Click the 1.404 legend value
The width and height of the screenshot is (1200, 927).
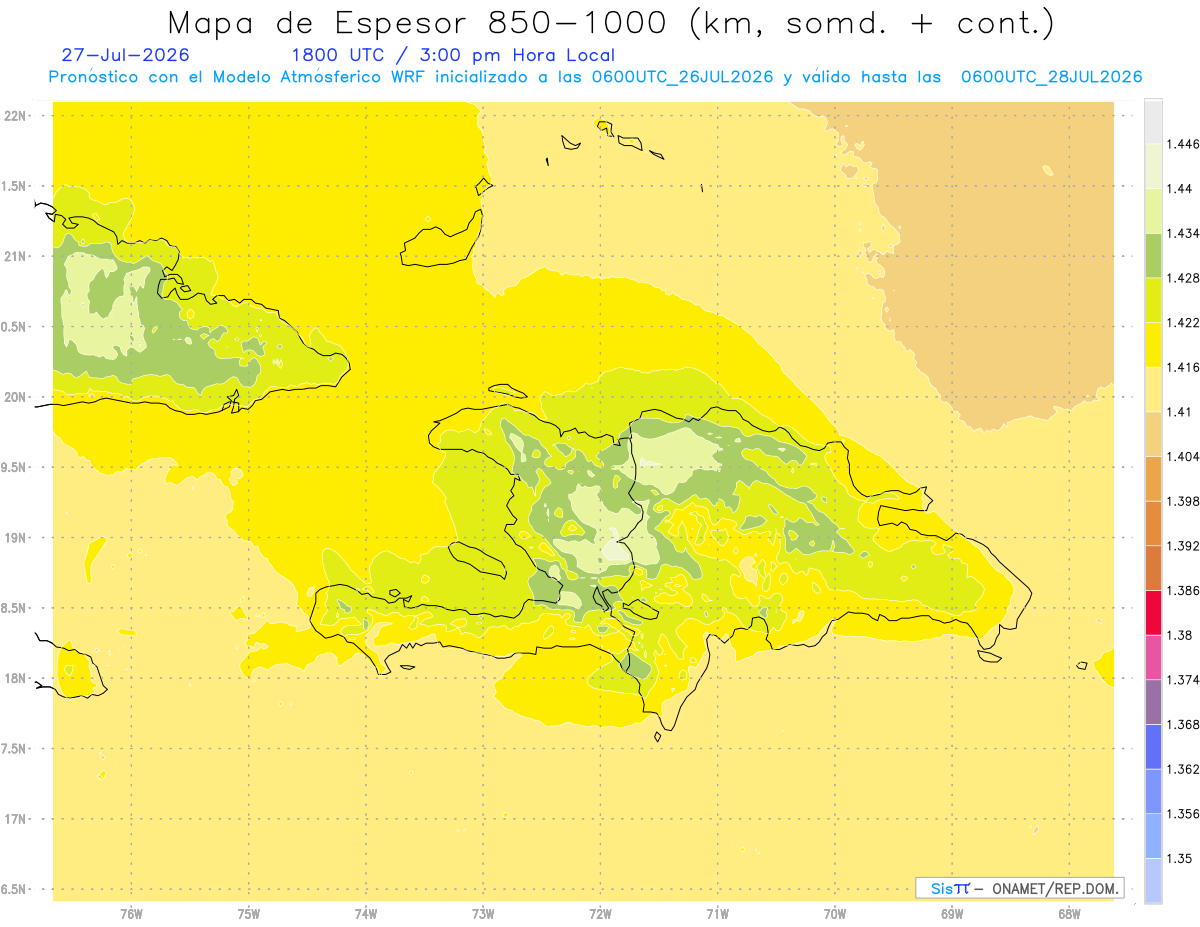(x=1185, y=457)
